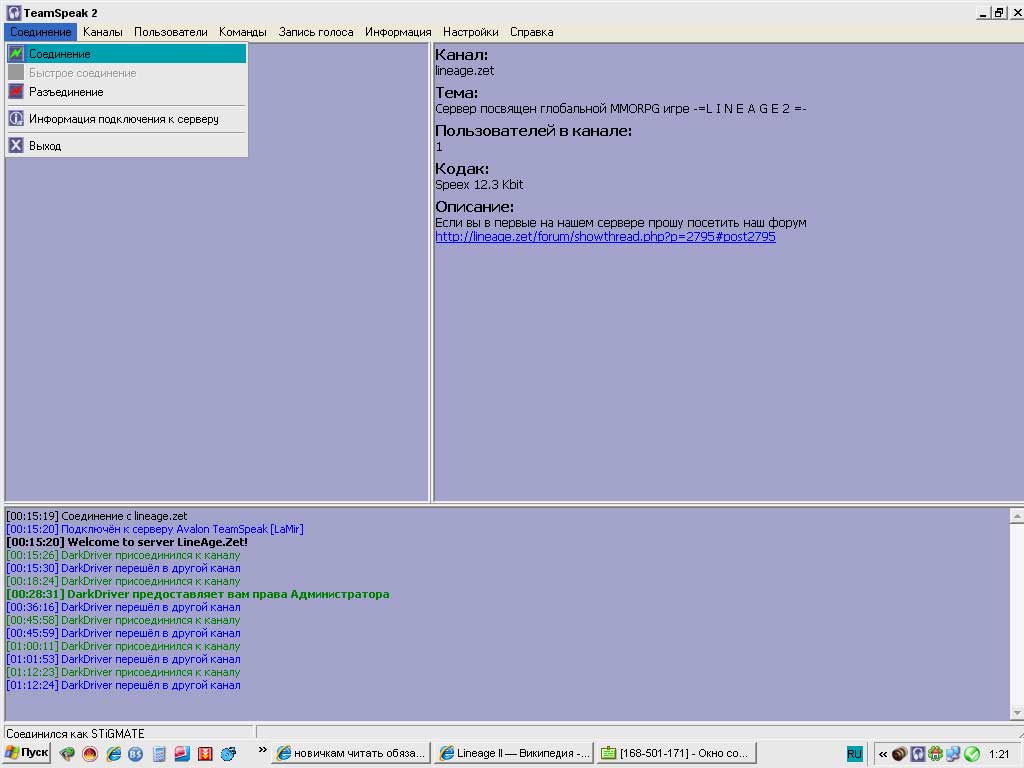Click the green checkmark tray icon

pyautogui.click(x=971, y=754)
